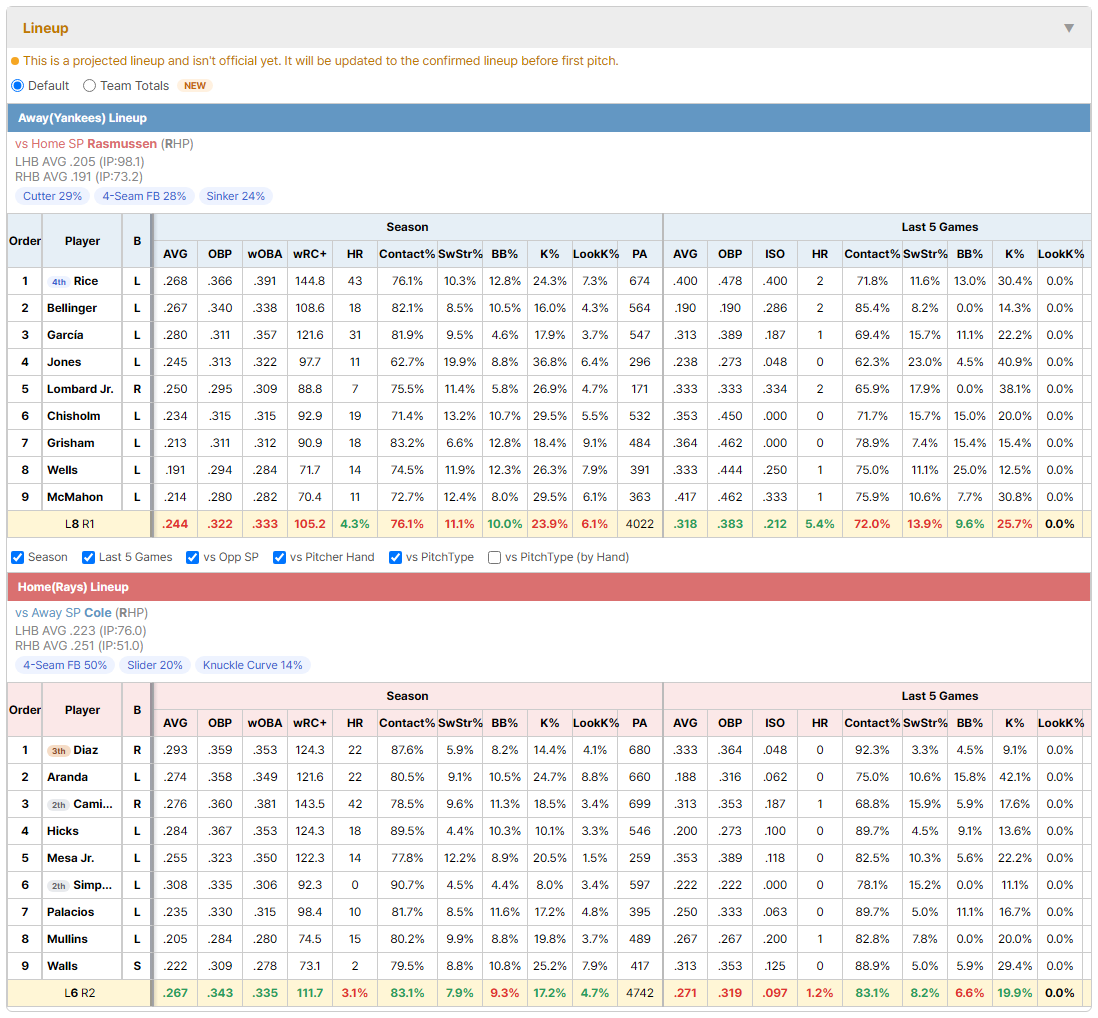This screenshot has width=1098, height=1018.
Task: Collapse the Lineup panel arrow
Action: 1069,28
